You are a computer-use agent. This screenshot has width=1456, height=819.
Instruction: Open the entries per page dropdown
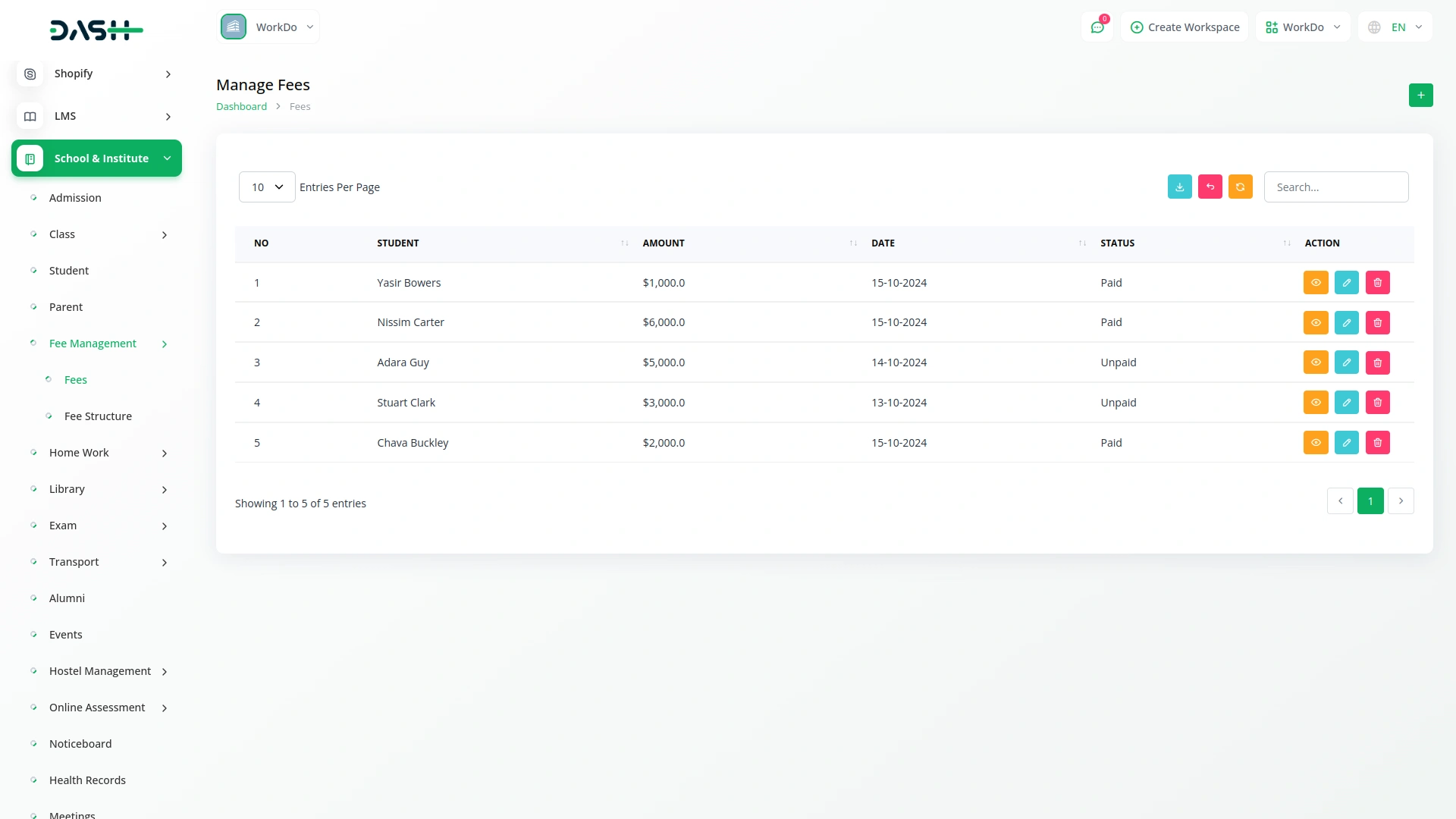click(x=267, y=187)
